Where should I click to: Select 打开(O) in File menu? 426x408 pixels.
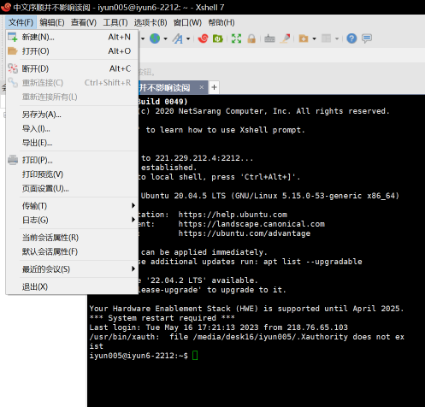72,51
